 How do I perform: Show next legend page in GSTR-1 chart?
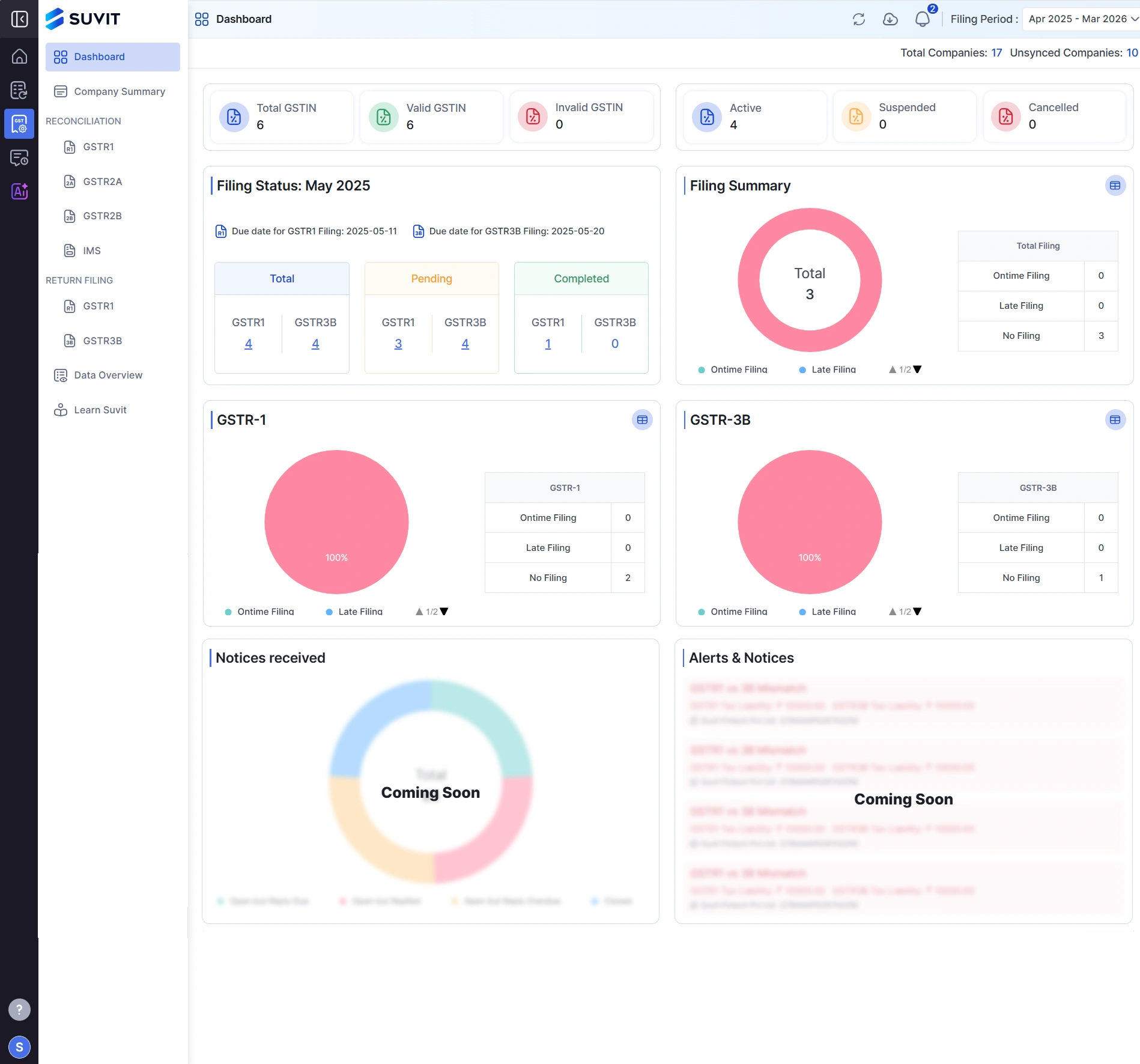point(444,612)
